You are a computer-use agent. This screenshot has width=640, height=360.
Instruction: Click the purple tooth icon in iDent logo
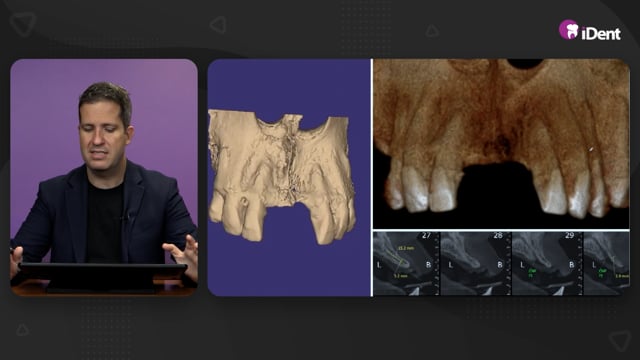569,30
